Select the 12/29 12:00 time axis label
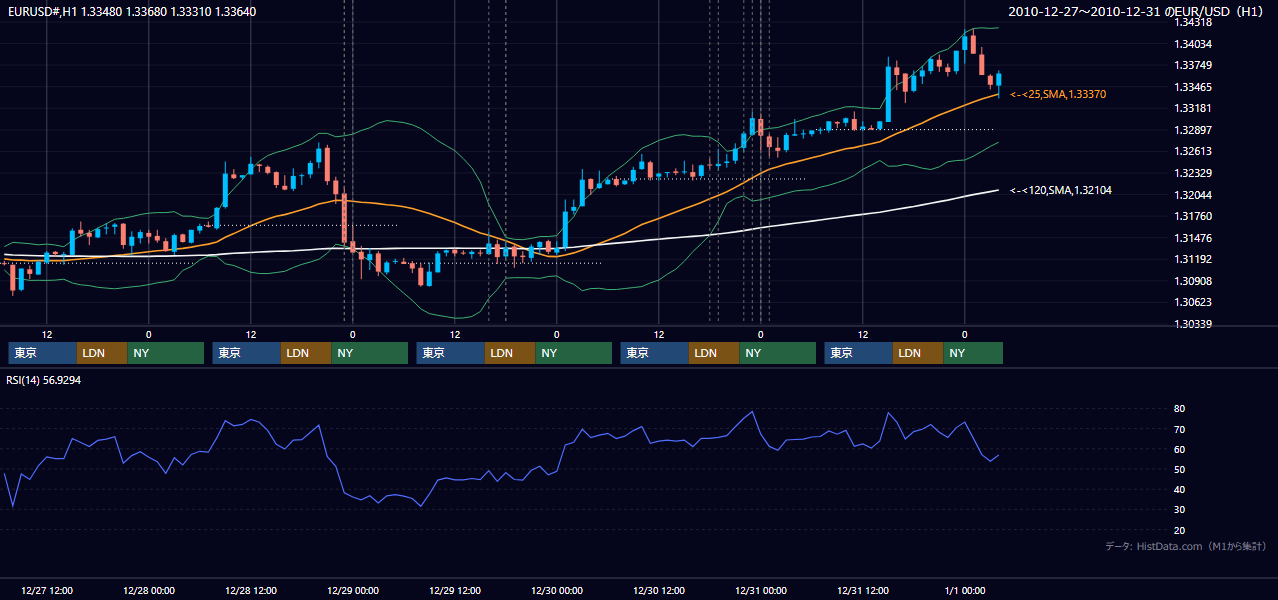Screen dimensions: 1278x600 [454, 590]
